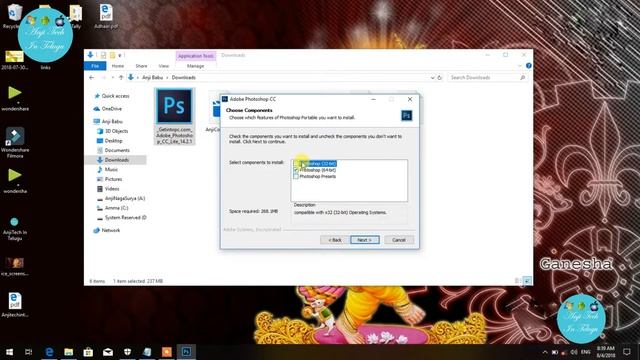
Task: Click the Explorer Up directory arrow
Action: click(x=121, y=77)
